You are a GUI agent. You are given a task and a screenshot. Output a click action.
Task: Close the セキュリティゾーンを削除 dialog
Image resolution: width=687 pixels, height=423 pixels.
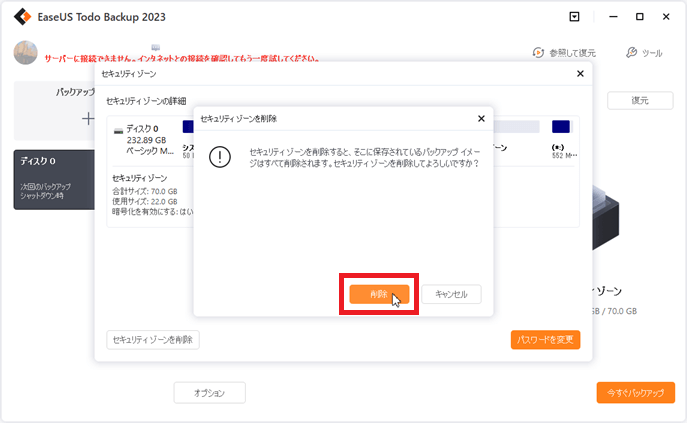(x=481, y=118)
